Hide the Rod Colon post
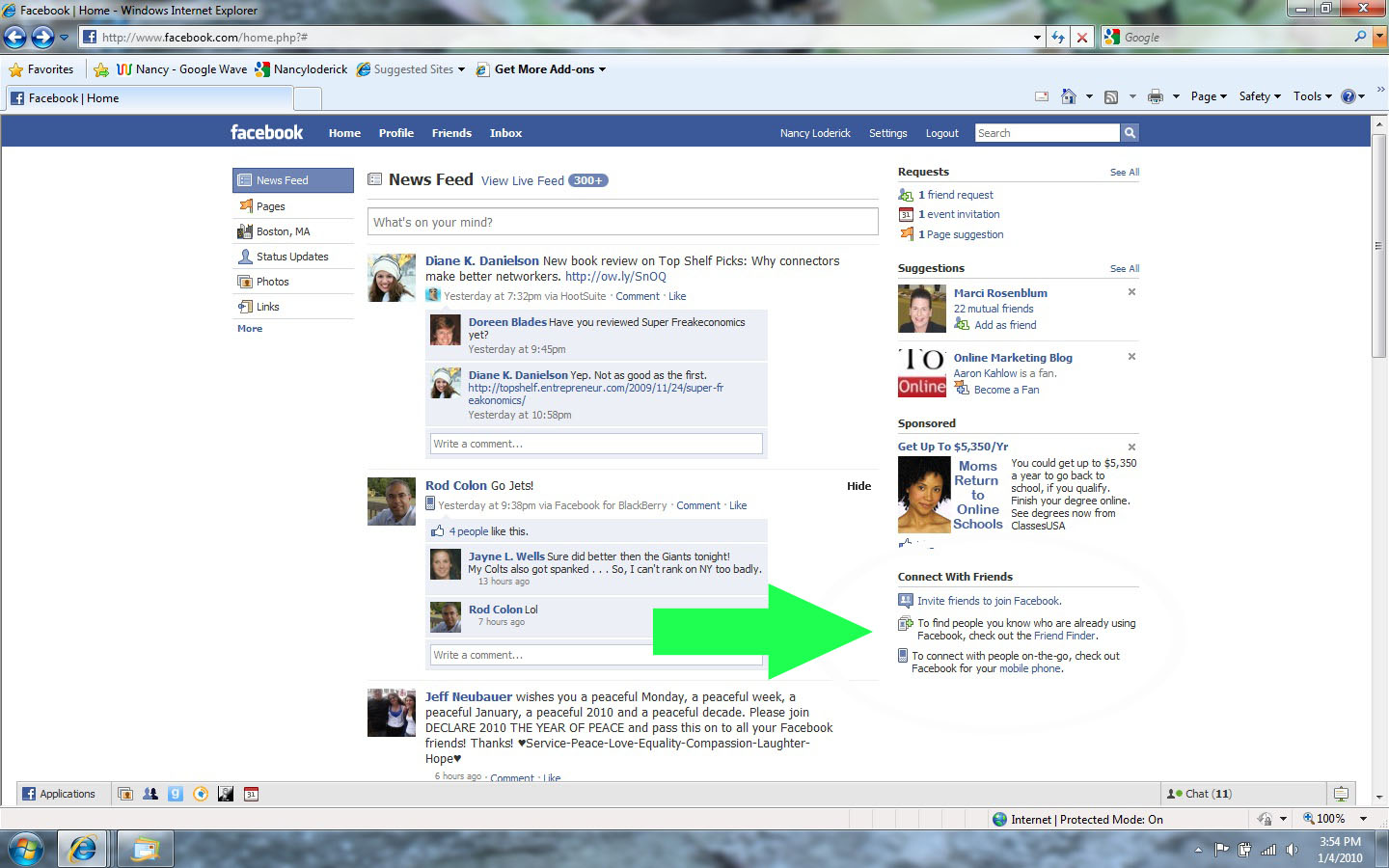This screenshot has height=868, width=1389. click(858, 486)
